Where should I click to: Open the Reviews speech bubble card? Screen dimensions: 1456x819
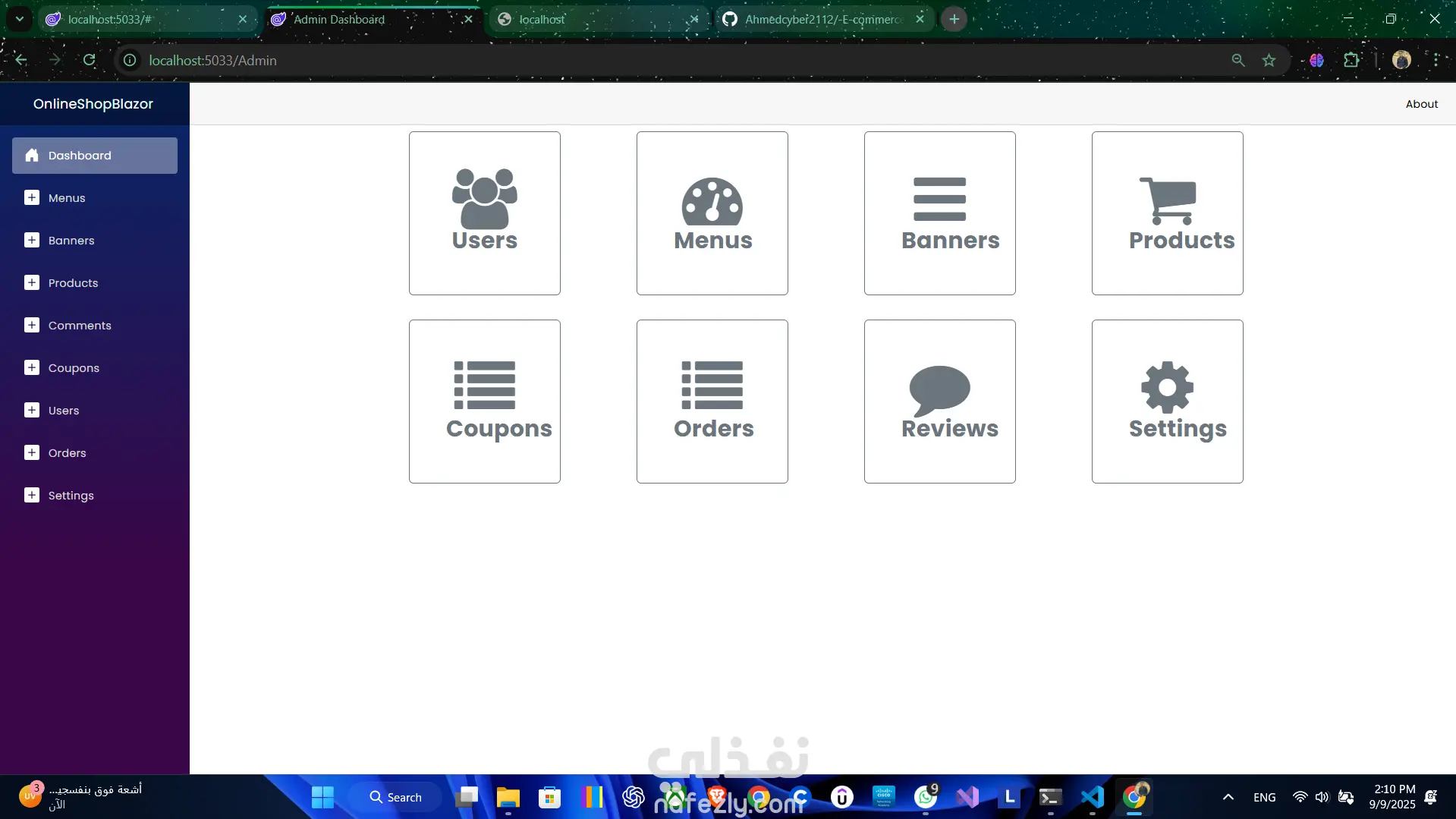tap(940, 402)
